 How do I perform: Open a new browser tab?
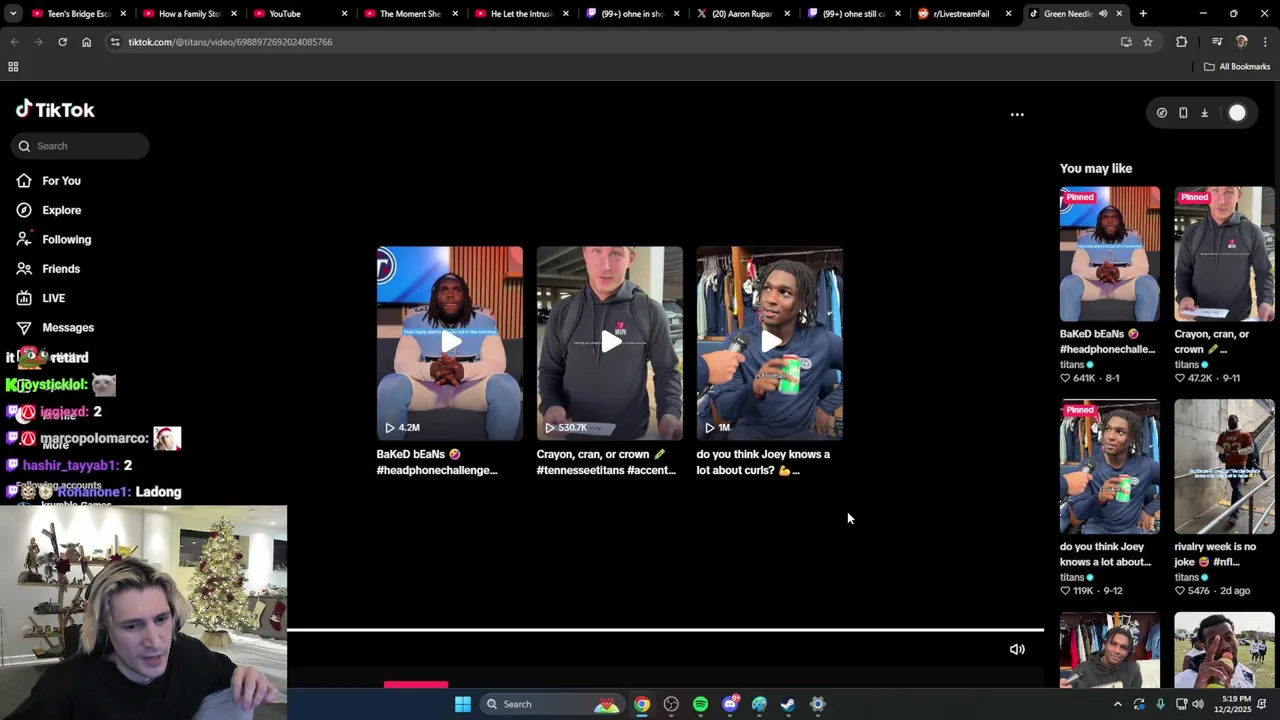click(1143, 14)
